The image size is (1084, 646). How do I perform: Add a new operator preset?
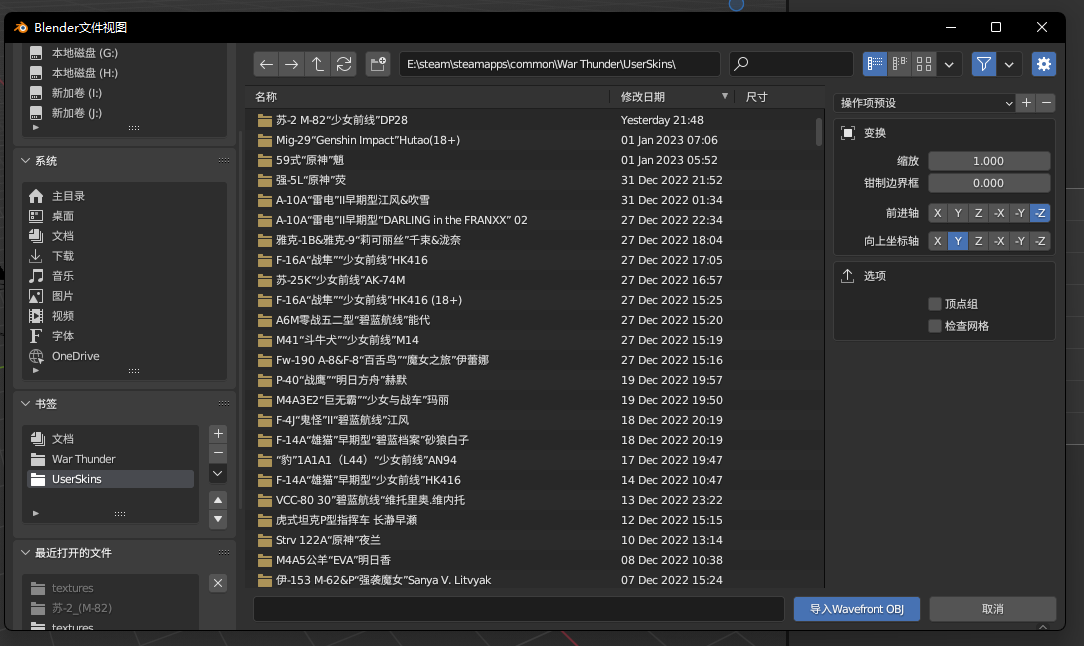point(1027,103)
